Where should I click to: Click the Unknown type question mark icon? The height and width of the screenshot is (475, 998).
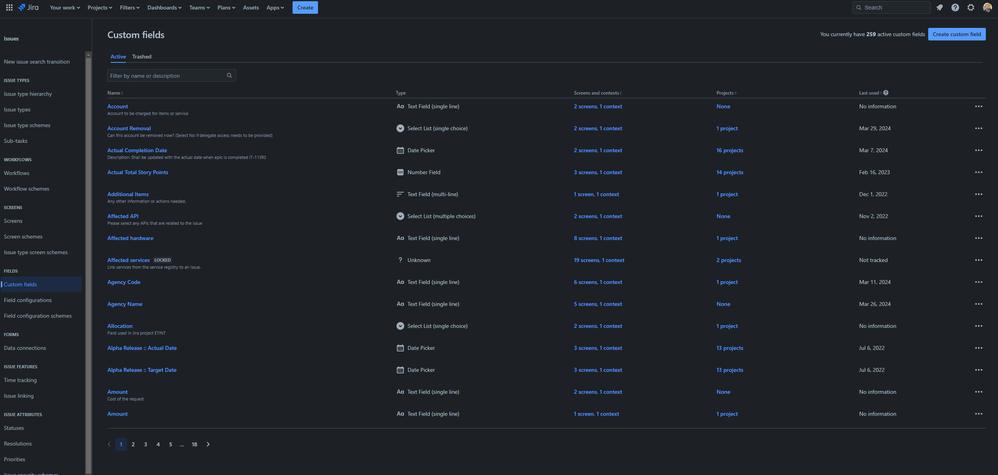pos(400,260)
